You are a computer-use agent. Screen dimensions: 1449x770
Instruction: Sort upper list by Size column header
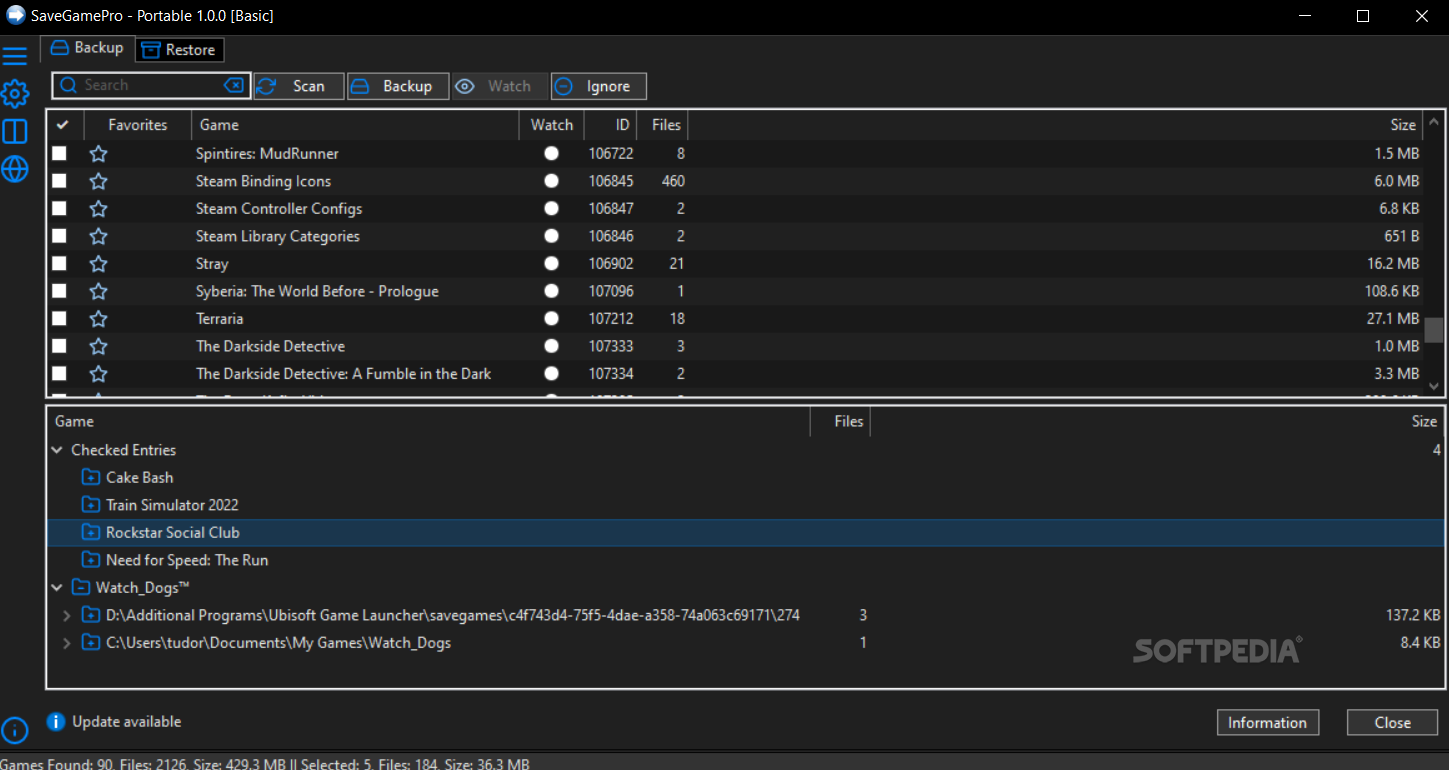tap(1054, 125)
